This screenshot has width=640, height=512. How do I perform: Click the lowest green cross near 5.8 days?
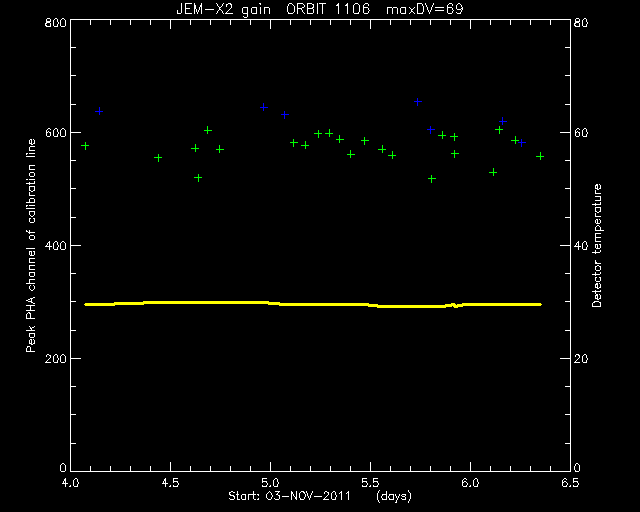coord(432,179)
